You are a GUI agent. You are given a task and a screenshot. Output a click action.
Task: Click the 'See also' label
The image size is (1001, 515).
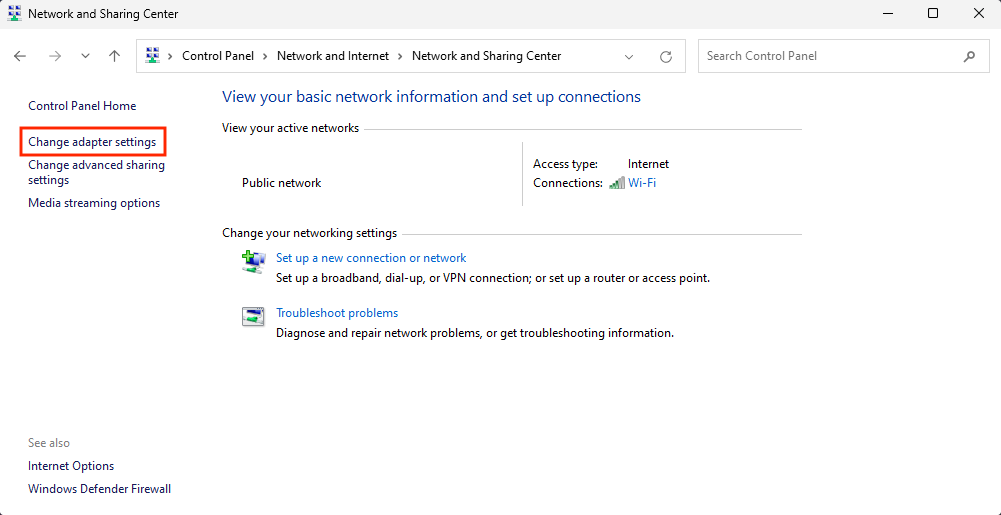click(49, 443)
